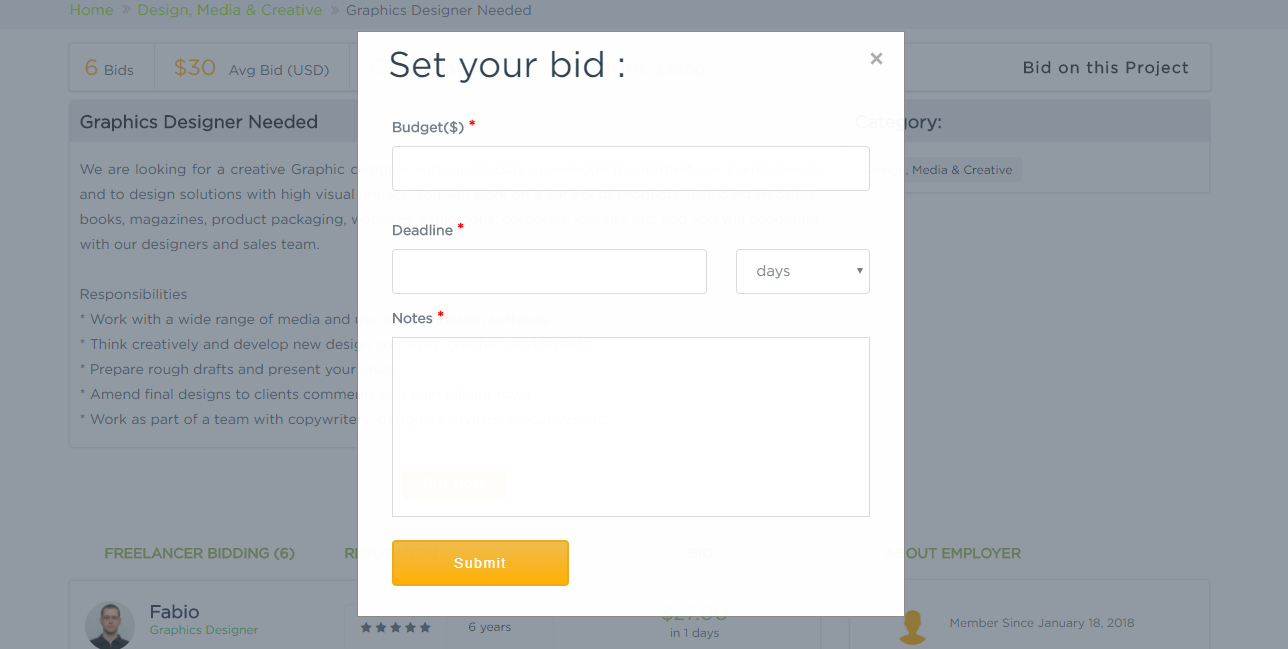The height and width of the screenshot is (649, 1288).
Task: Click the $30 Avg Bid stat
Action: coord(251,68)
